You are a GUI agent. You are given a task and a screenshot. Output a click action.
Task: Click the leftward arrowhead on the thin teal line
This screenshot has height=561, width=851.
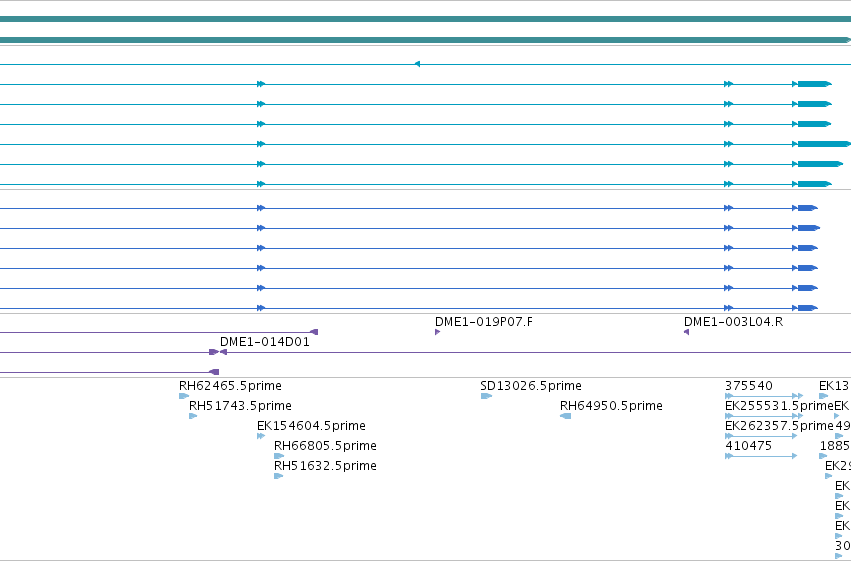[417, 64]
